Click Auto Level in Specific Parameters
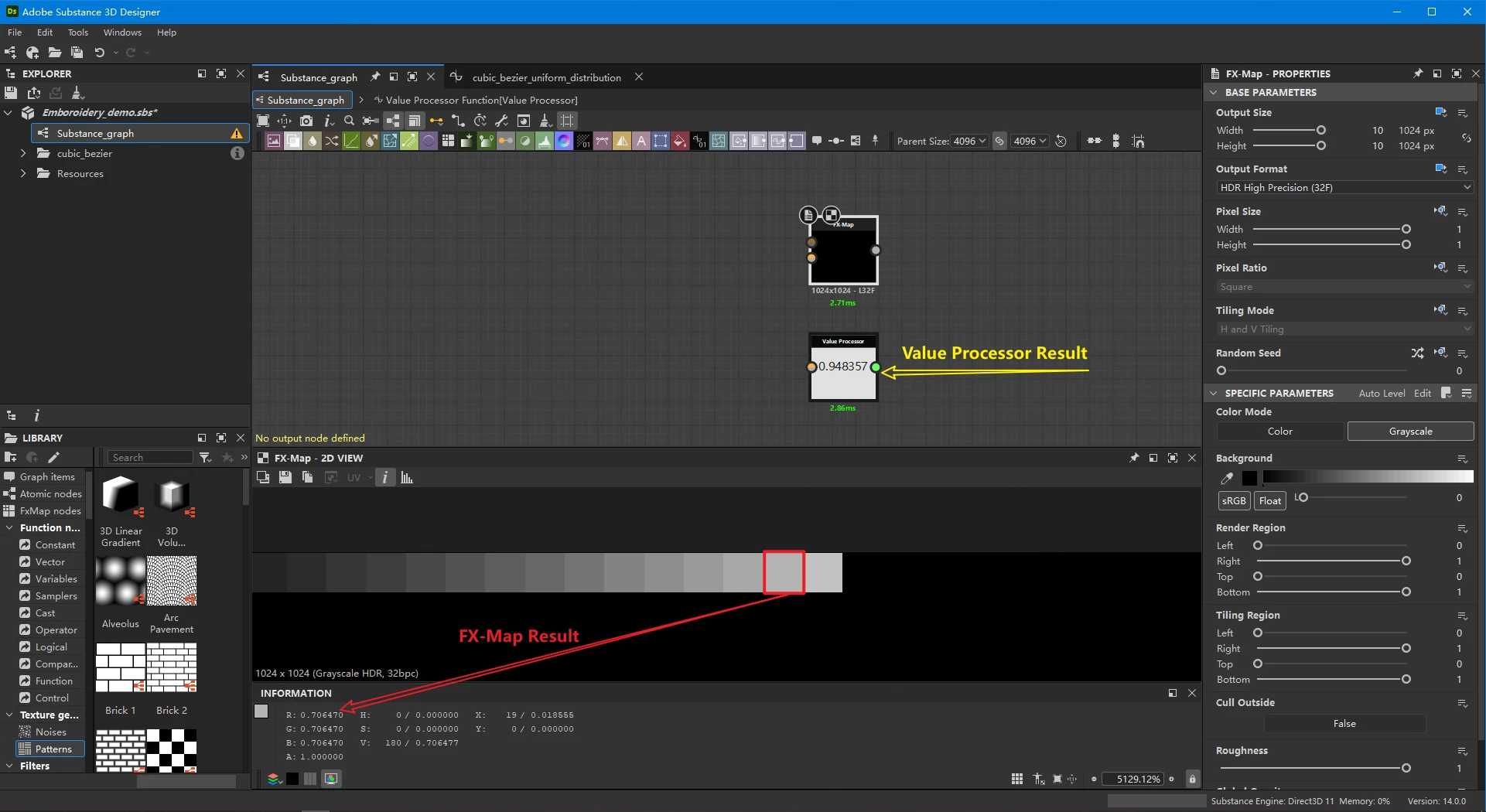 coord(1382,393)
